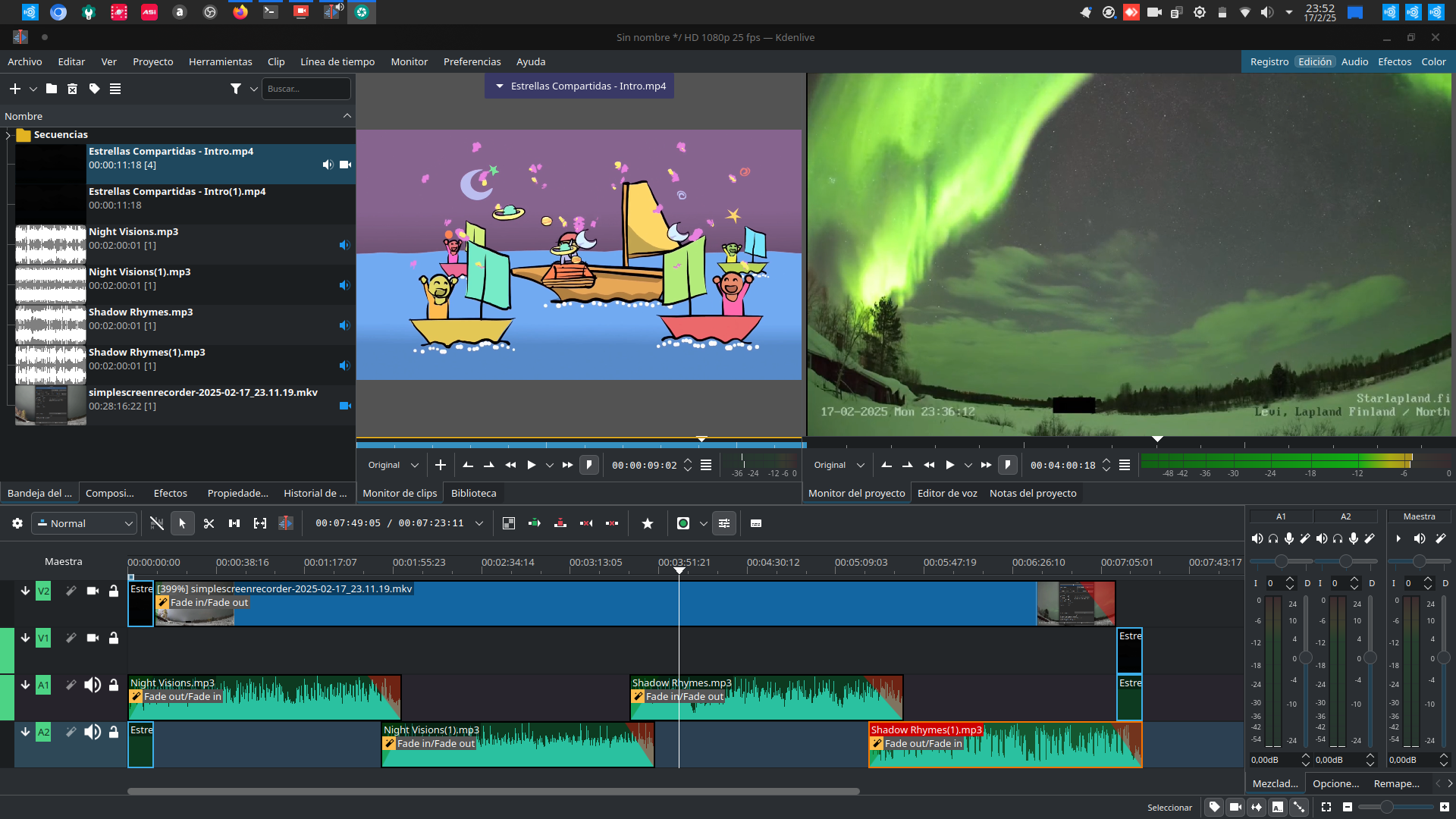Lift timeline zone icon
Screen dimensions: 1456x819
(612, 523)
